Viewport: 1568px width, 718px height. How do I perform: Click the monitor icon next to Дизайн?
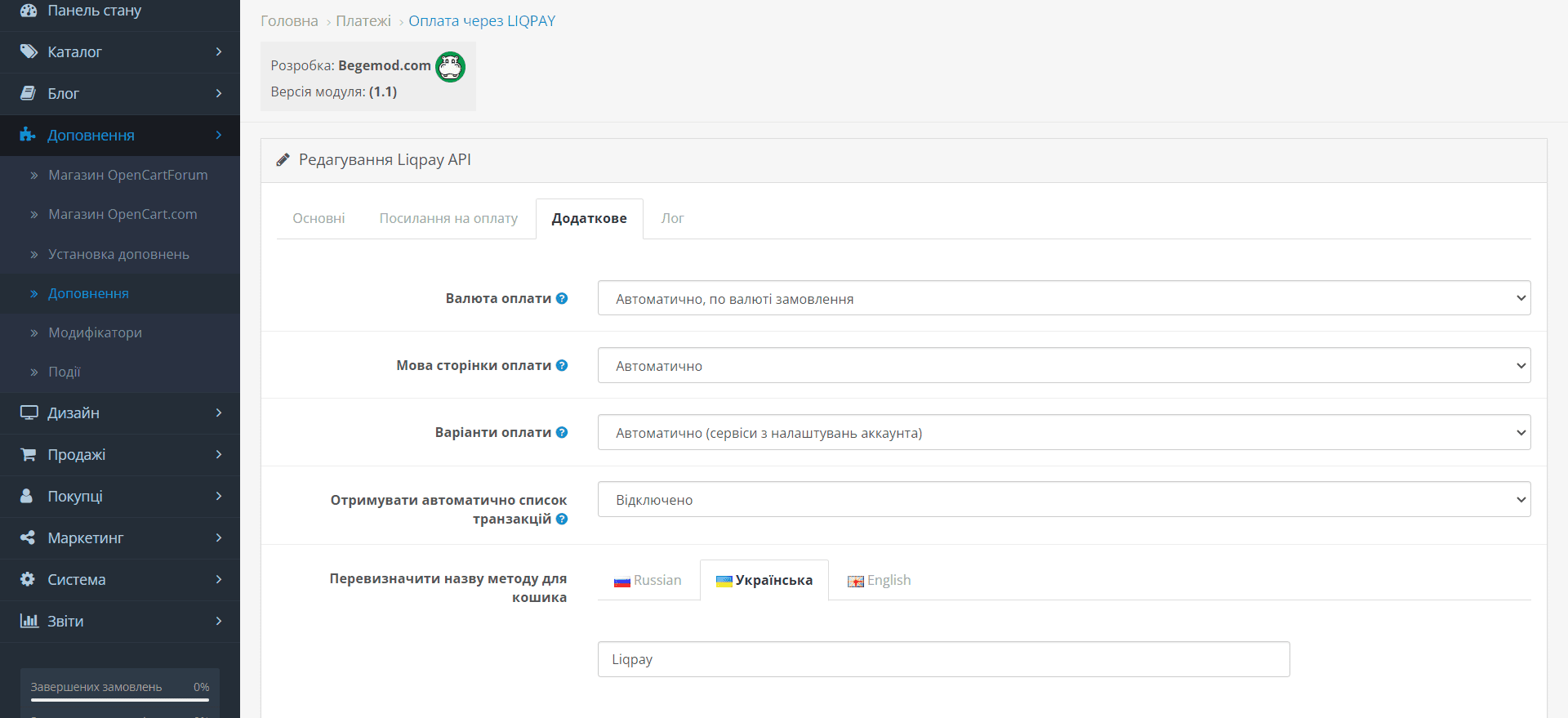click(x=29, y=413)
